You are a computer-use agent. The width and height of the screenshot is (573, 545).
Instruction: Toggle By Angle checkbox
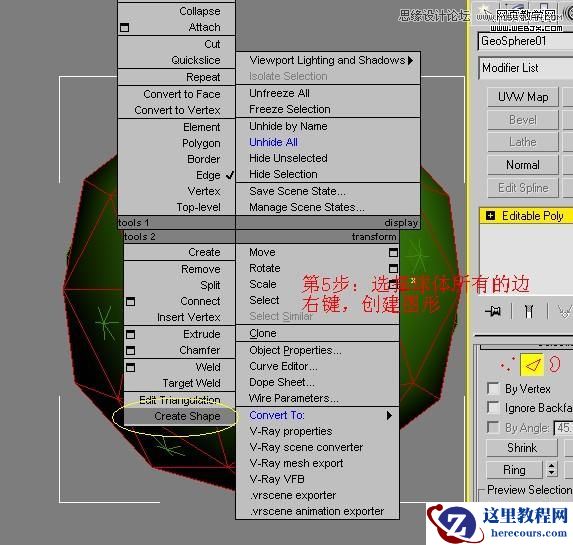[x=493, y=427]
